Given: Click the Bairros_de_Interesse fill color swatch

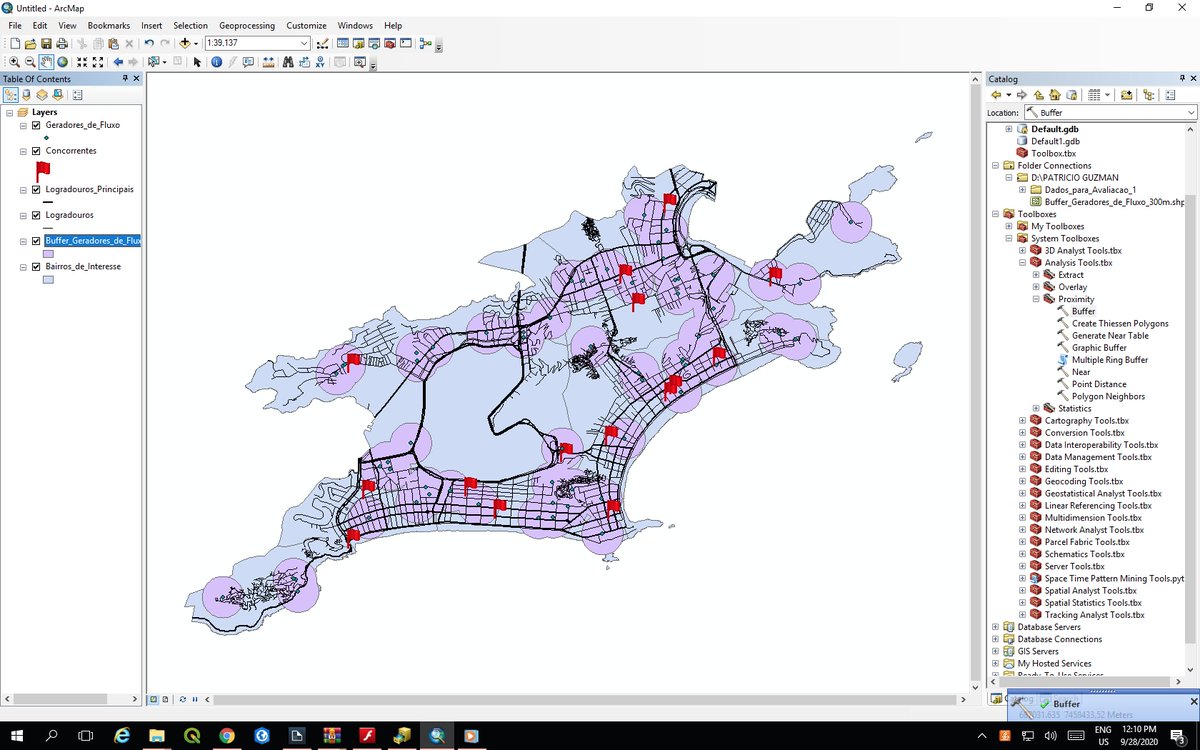Looking at the screenshot, I should [47, 280].
